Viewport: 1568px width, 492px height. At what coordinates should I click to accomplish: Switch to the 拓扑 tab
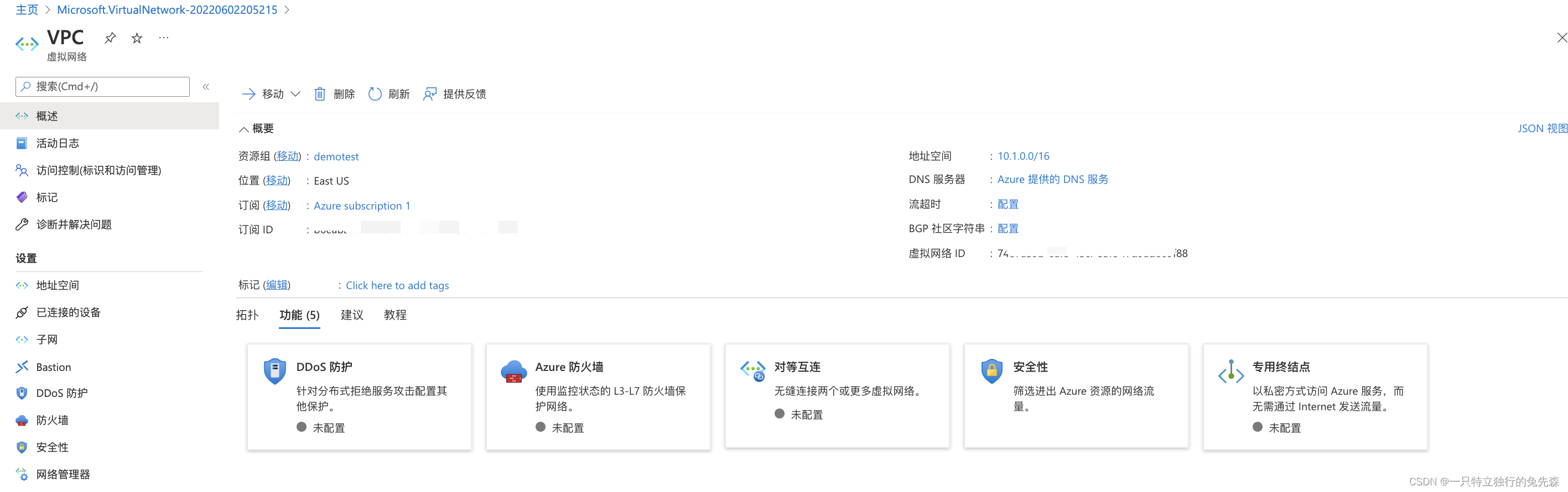pos(247,315)
